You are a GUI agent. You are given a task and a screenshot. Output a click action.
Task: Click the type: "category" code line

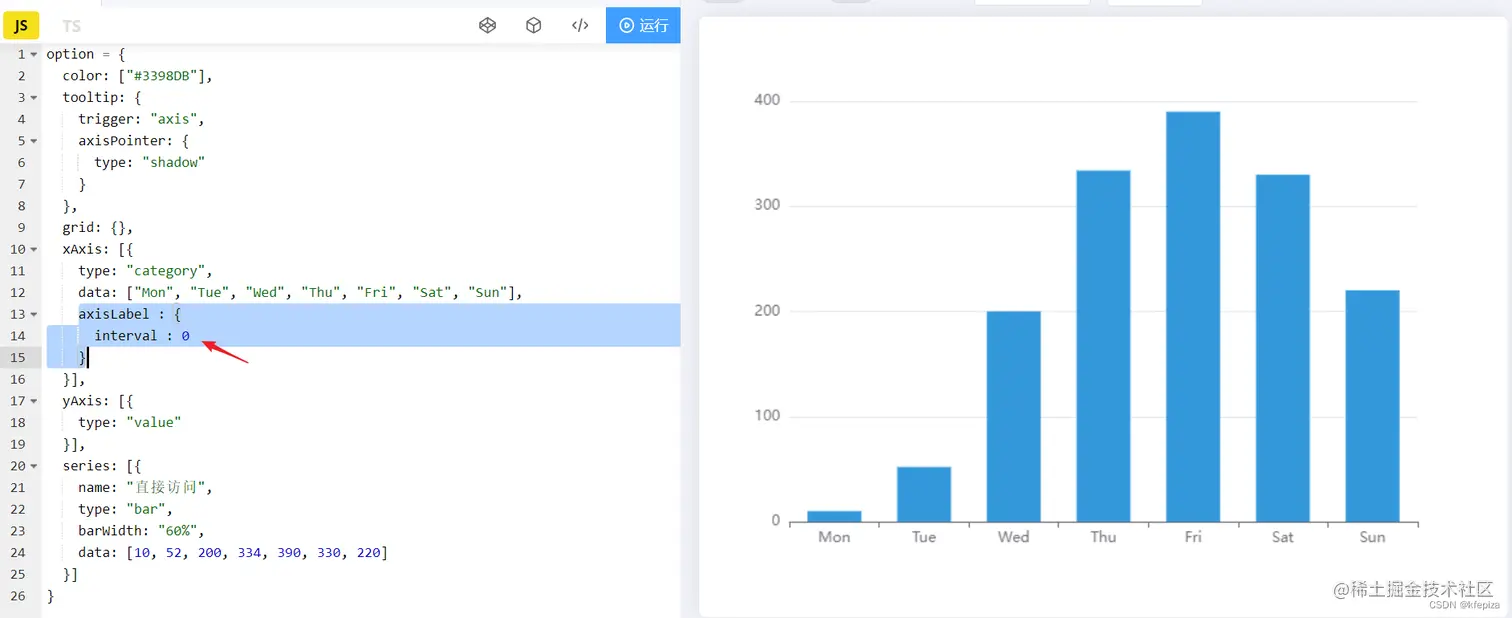(x=146, y=271)
